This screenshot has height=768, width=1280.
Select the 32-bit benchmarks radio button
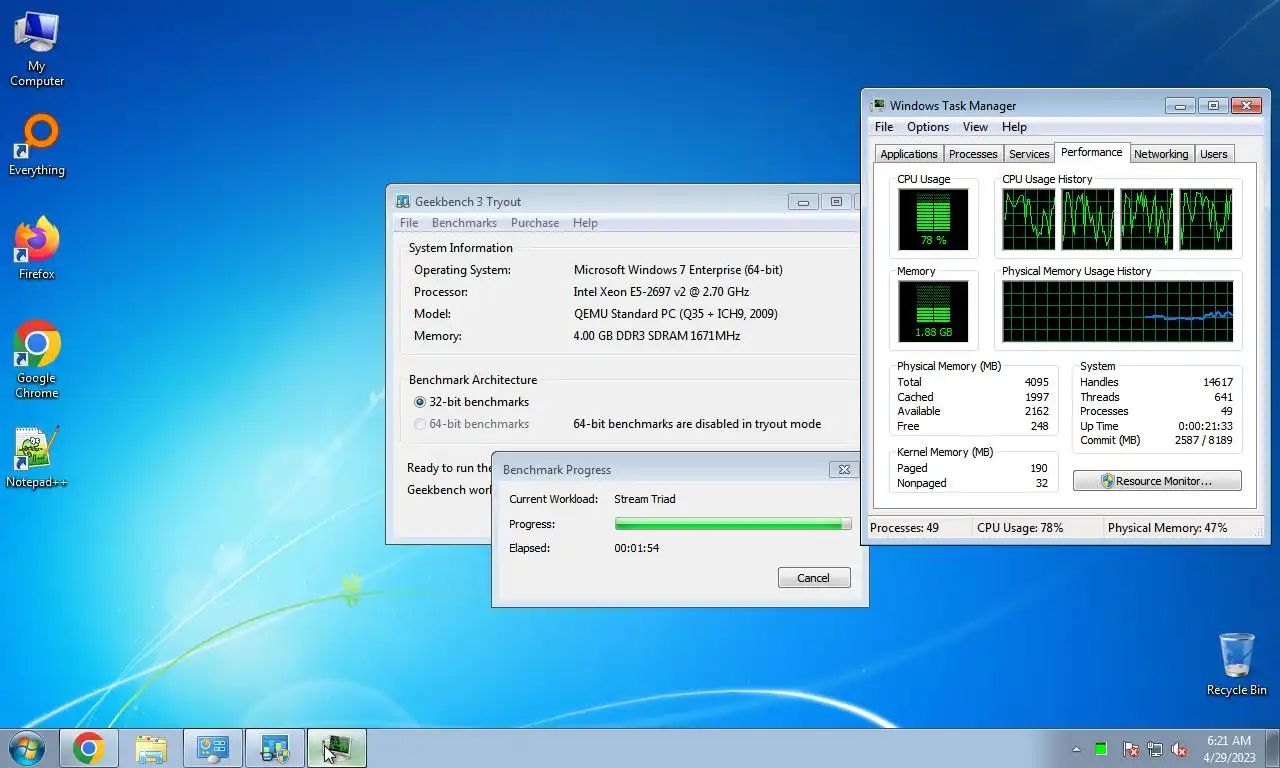click(420, 402)
